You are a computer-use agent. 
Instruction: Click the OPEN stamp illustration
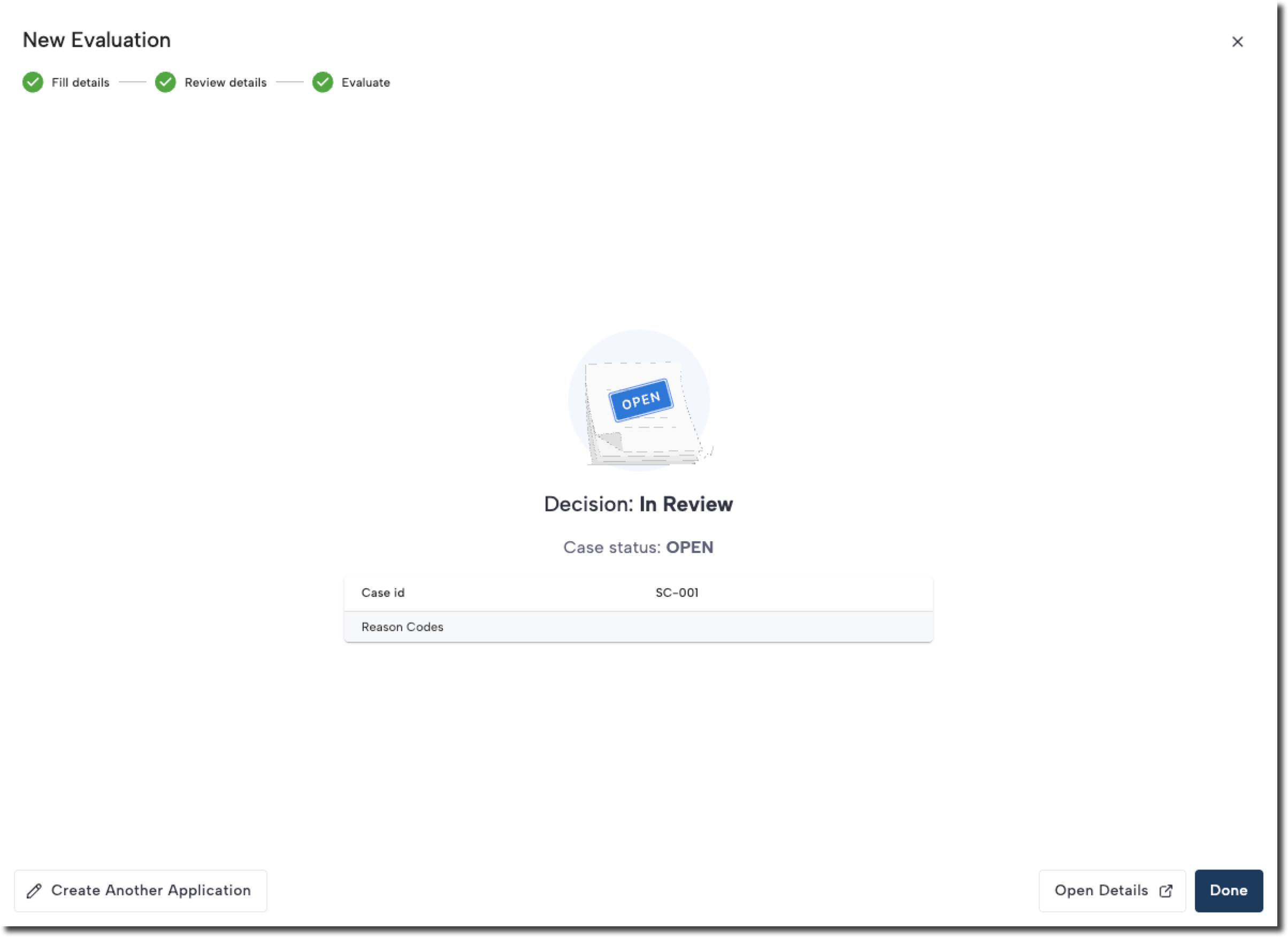(x=640, y=401)
